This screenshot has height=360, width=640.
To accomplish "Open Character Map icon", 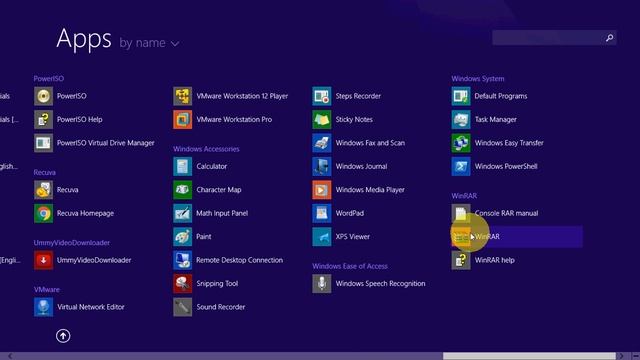I will (182, 190).
